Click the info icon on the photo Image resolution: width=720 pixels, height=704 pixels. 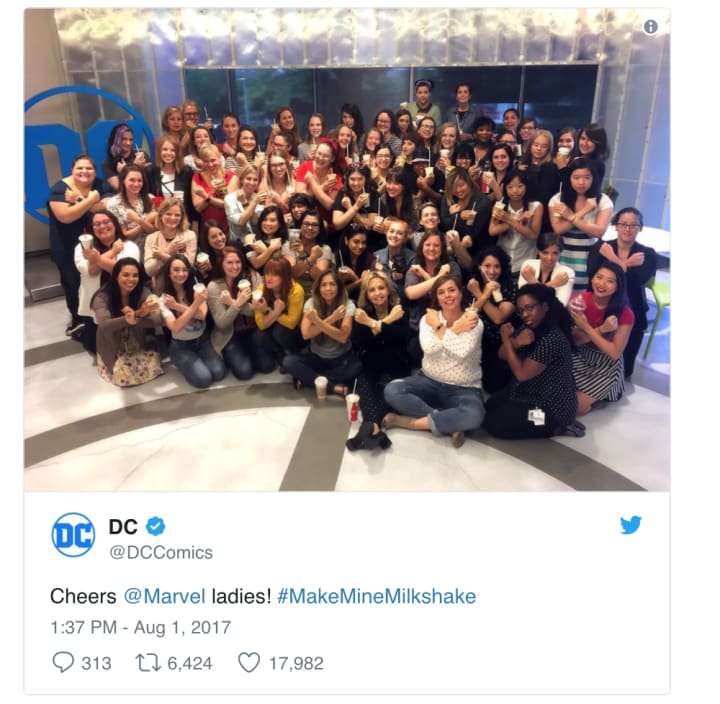click(650, 27)
